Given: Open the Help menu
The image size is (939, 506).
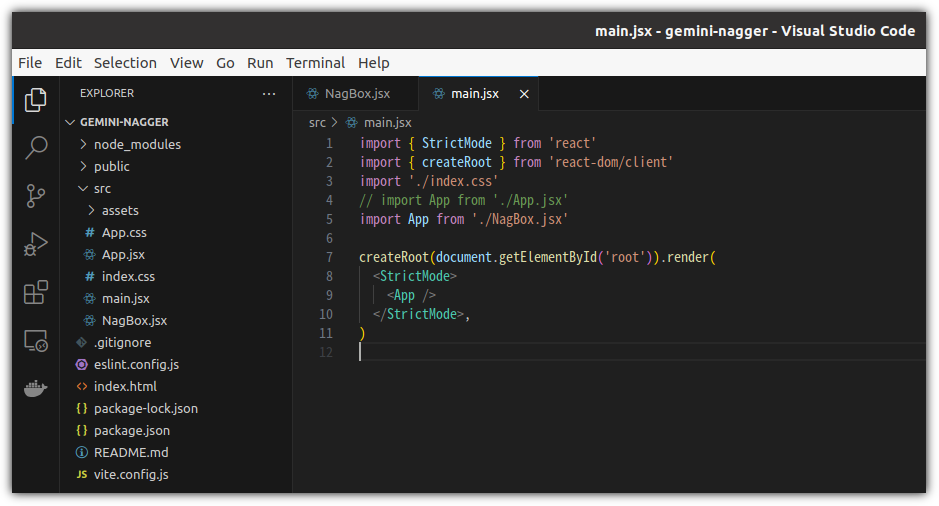Looking at the screenshot, I should point(374,63).
